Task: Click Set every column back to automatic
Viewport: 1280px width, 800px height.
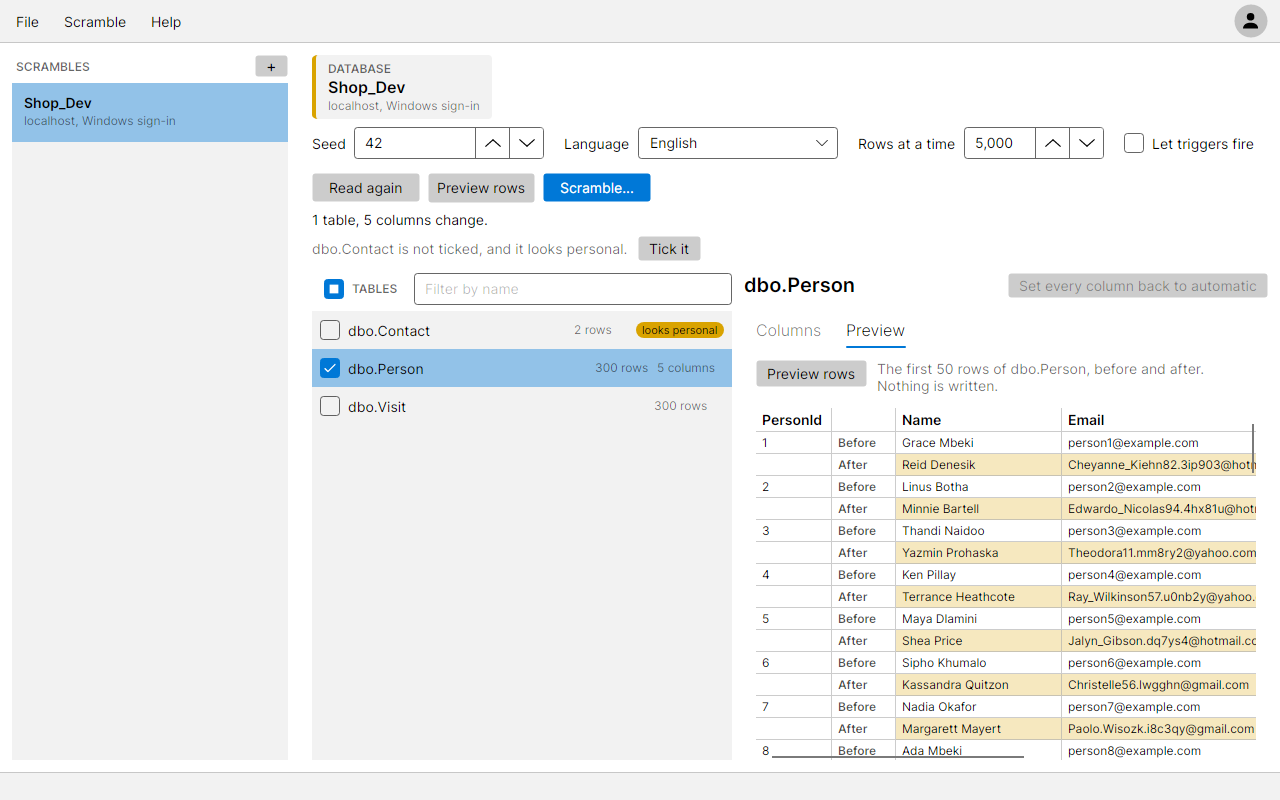Action: point(1138,286)
